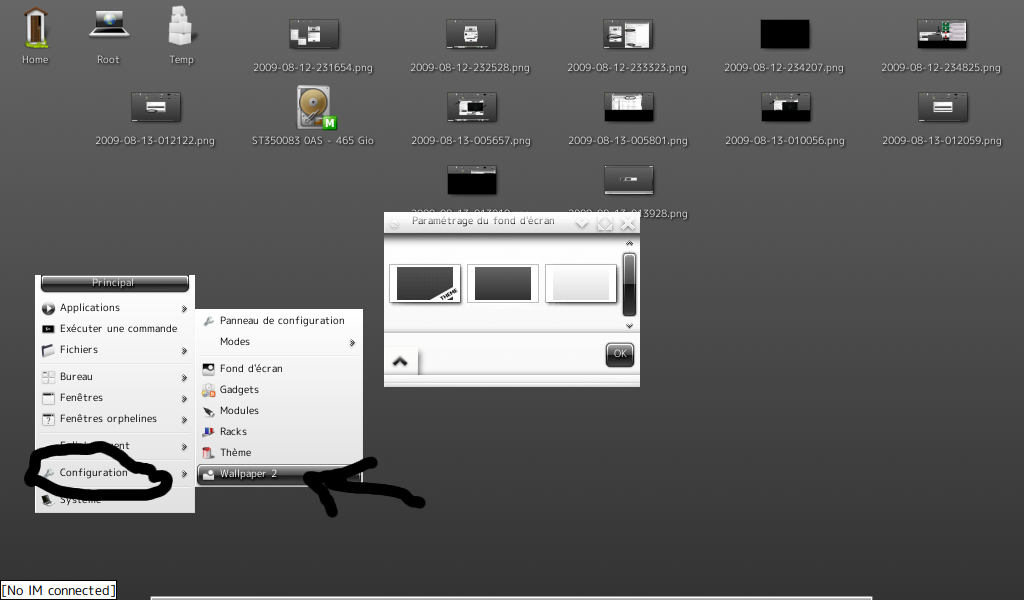This screenshot has height=600, width=1024.
Task: Click the Thème paint bucket icon
Action: tap(209, 453)
